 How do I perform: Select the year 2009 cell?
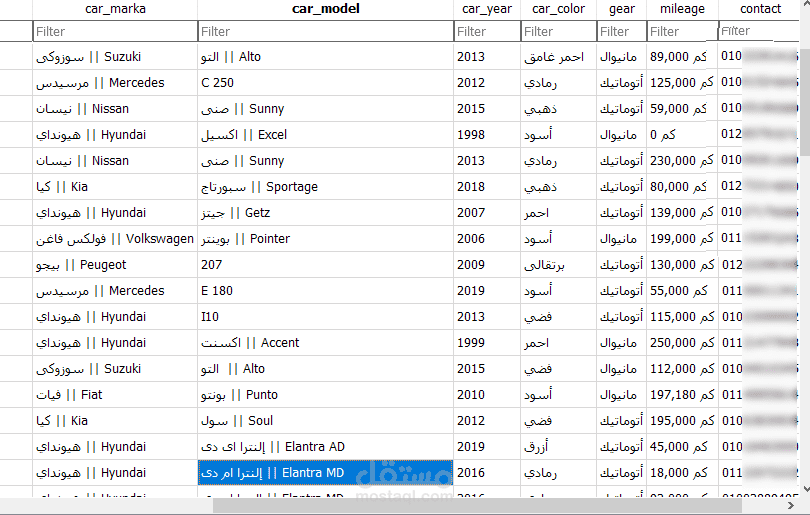(487, 265)
